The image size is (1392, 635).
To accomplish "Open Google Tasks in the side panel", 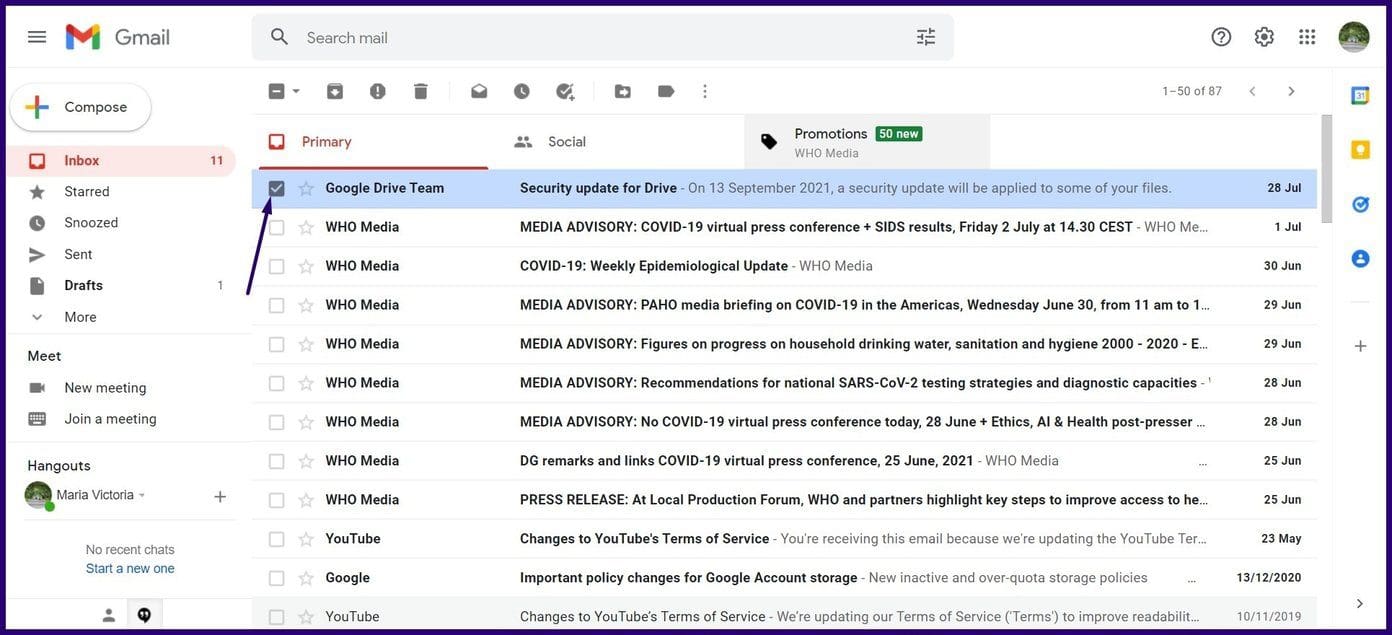I will pos(1360,204).
